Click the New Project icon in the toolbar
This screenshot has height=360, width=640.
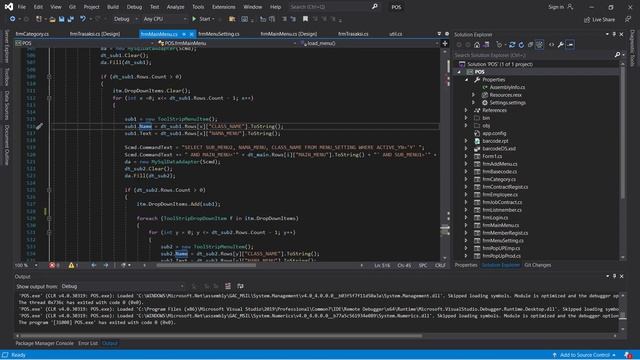point(39,19)
